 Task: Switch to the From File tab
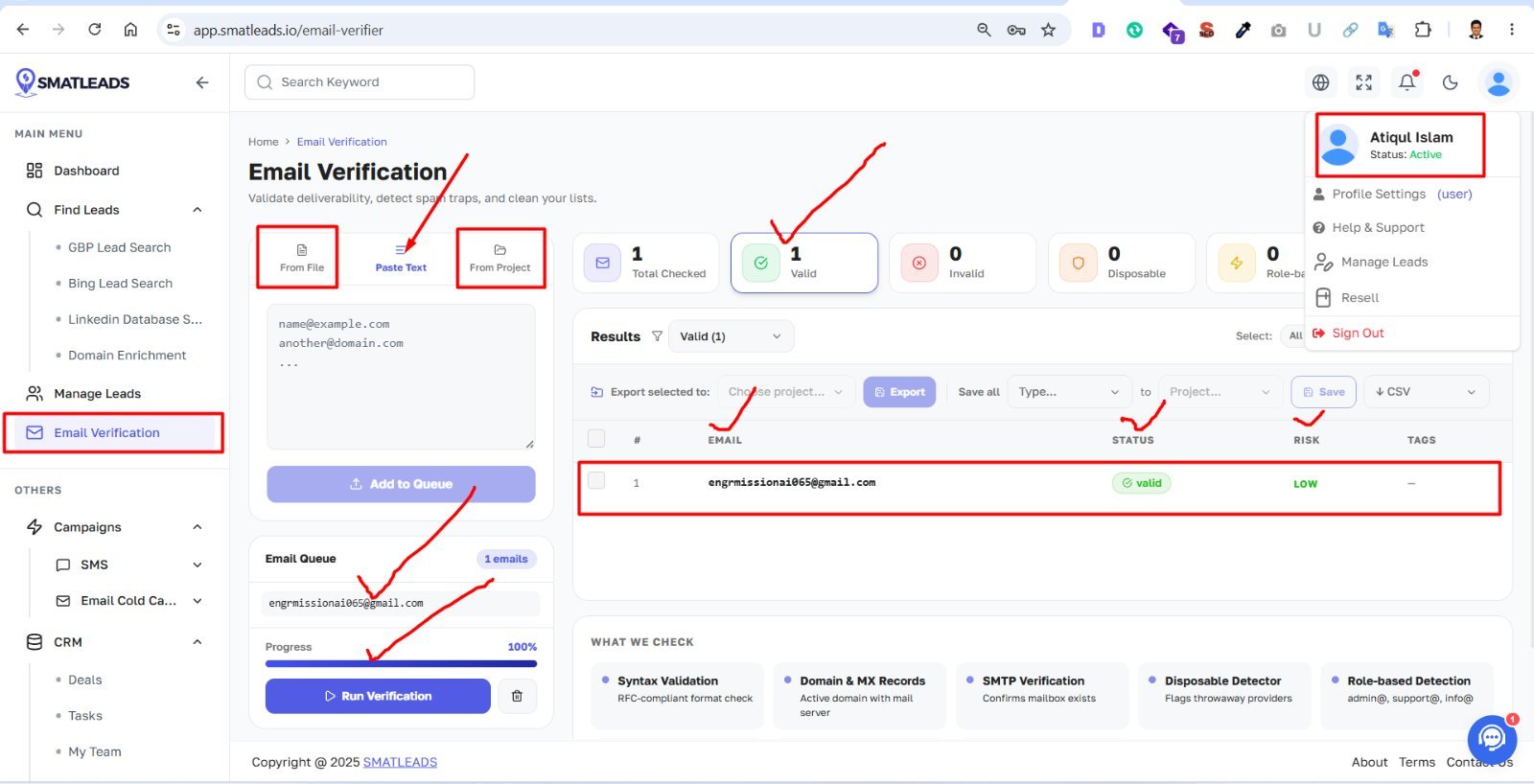click(x=301, y=258)
